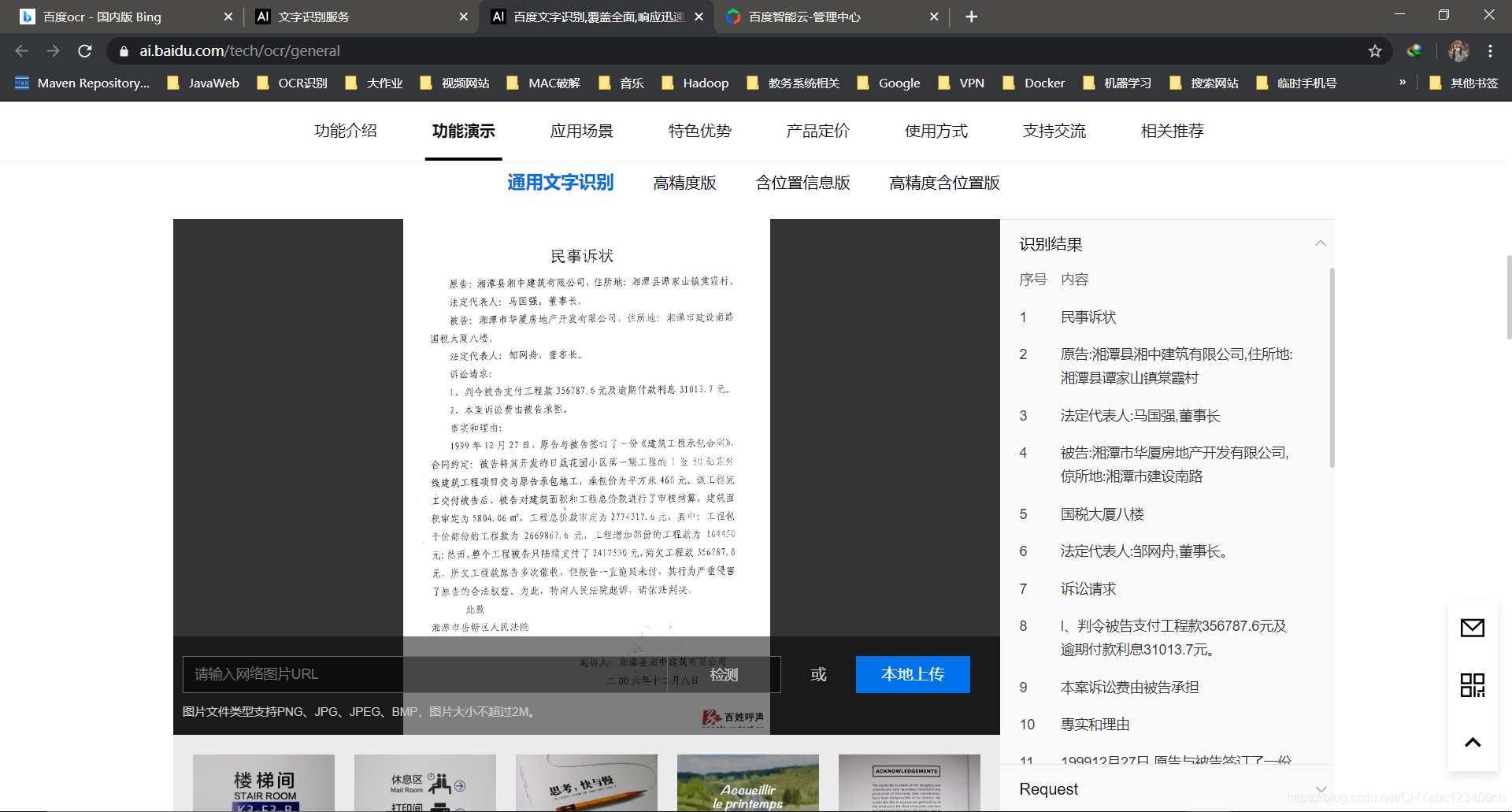The height and width of the screenshot is (812, 1512).
Task: Click the user profile avatar
Action: [x=1458, y=51]
